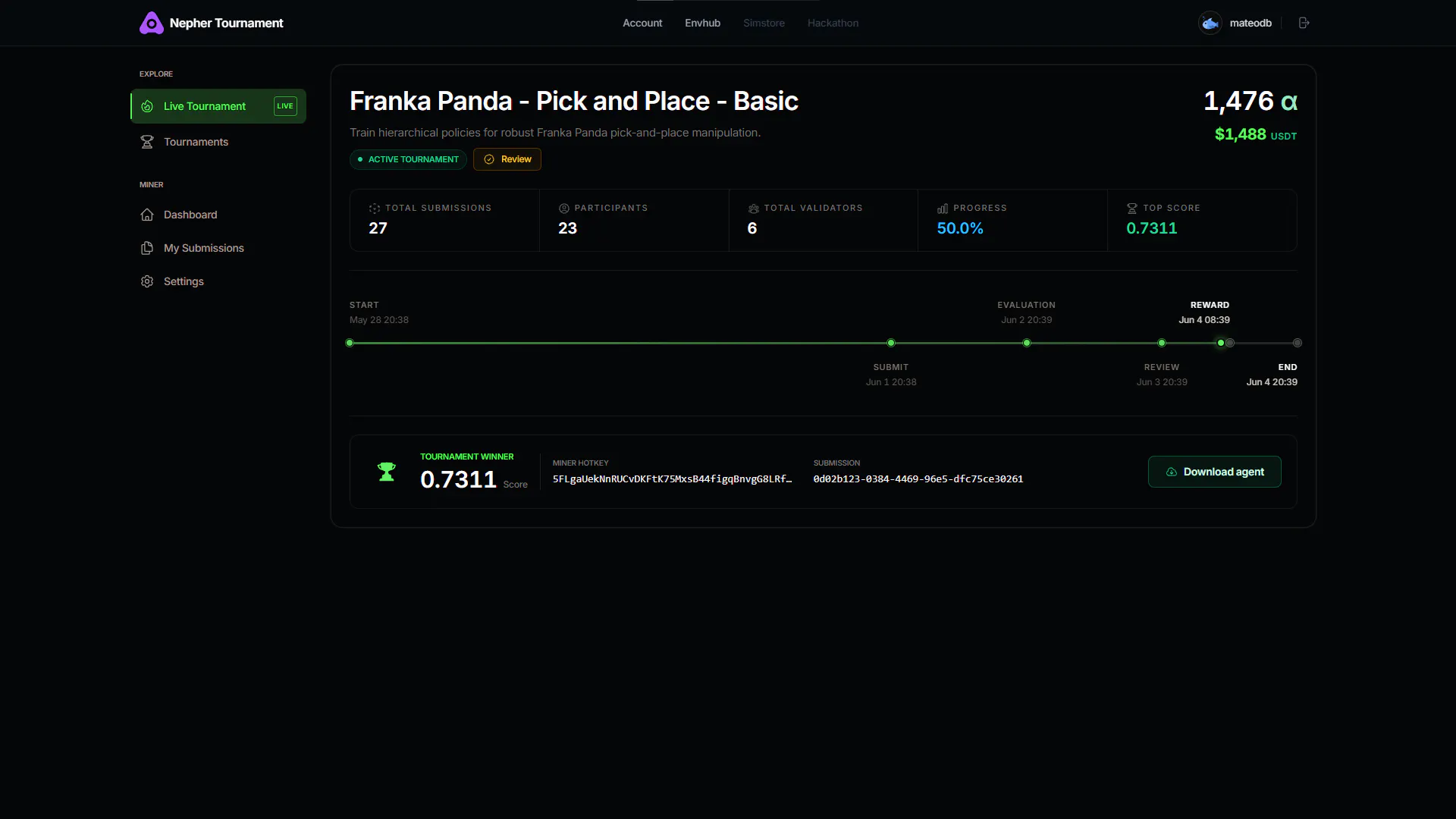Image resolution: width=1456 pixels, height=819 pixels.
Task: Select Live Tournament in sidebar
Action: 218,106
